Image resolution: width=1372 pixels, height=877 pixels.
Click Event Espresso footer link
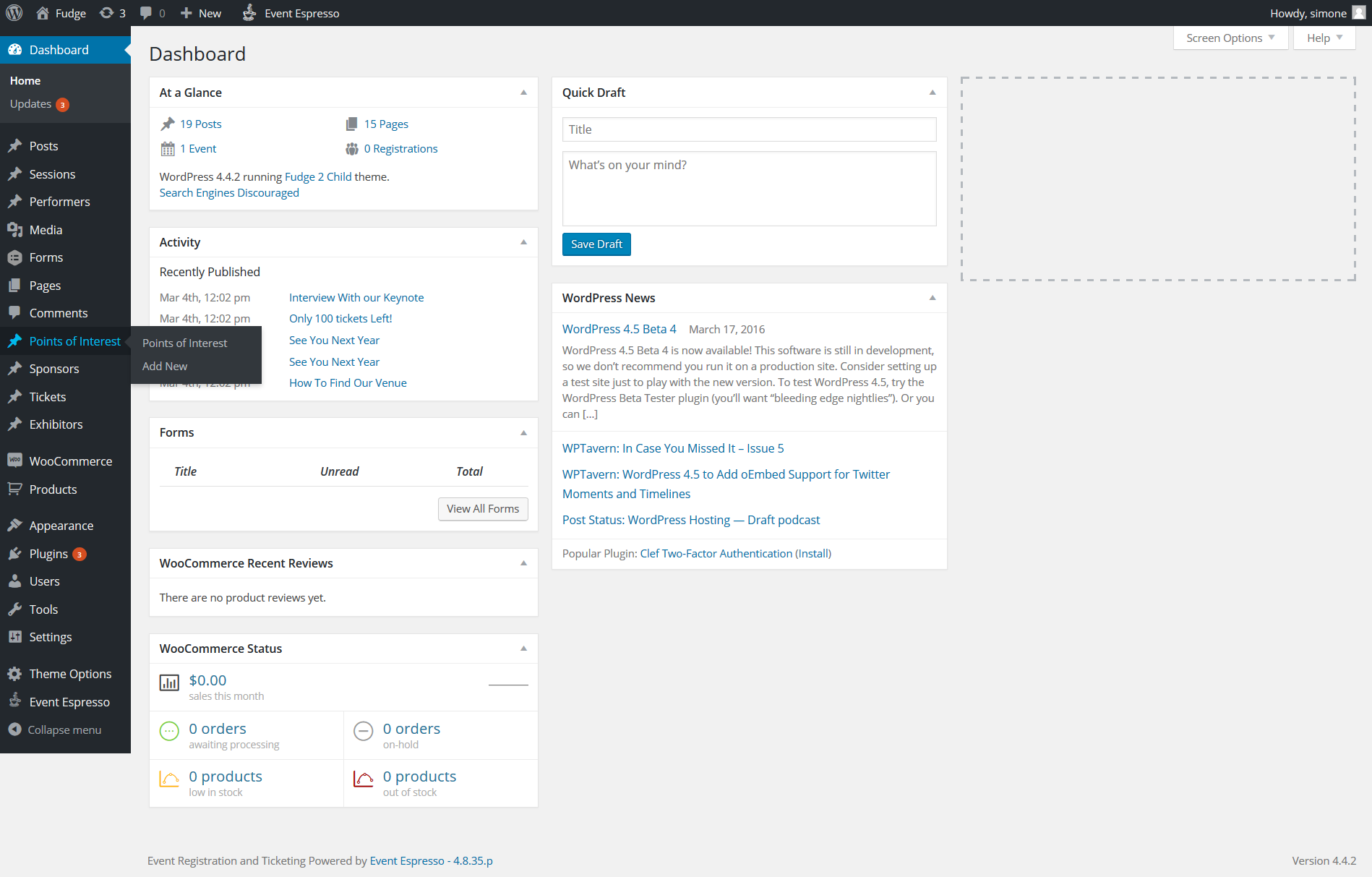coord(431,861)
